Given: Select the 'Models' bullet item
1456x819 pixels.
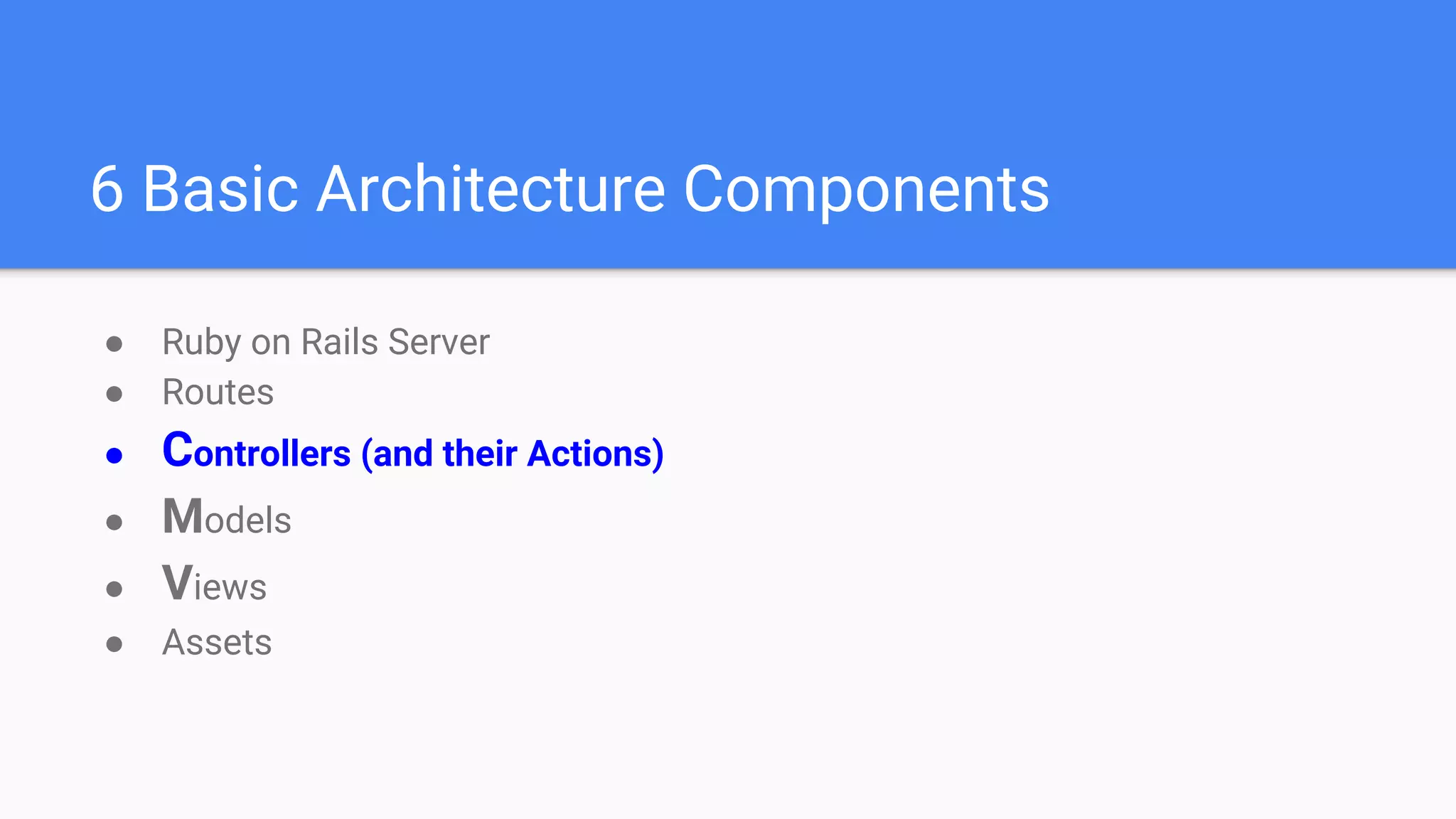Looking at the screenshot, I should coord(227,517).
